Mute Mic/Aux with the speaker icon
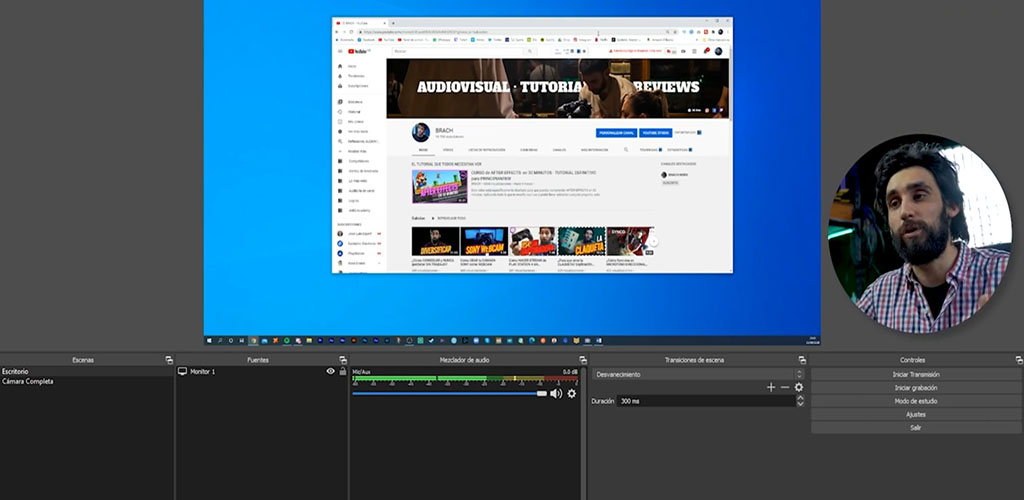 pyautogui.click(x=555, y=394)
